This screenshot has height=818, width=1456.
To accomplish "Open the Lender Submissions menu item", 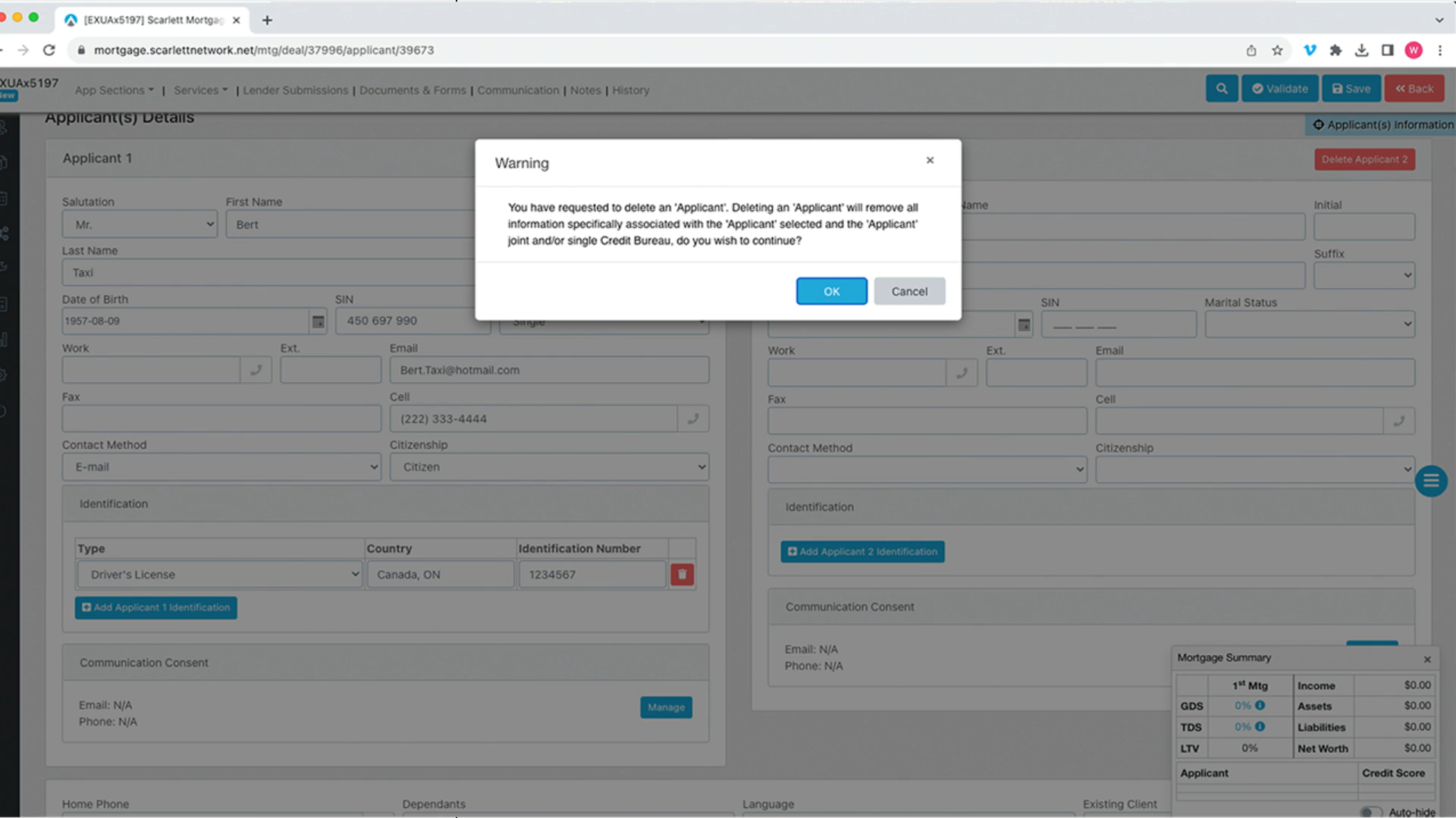I will pos(295,90).
